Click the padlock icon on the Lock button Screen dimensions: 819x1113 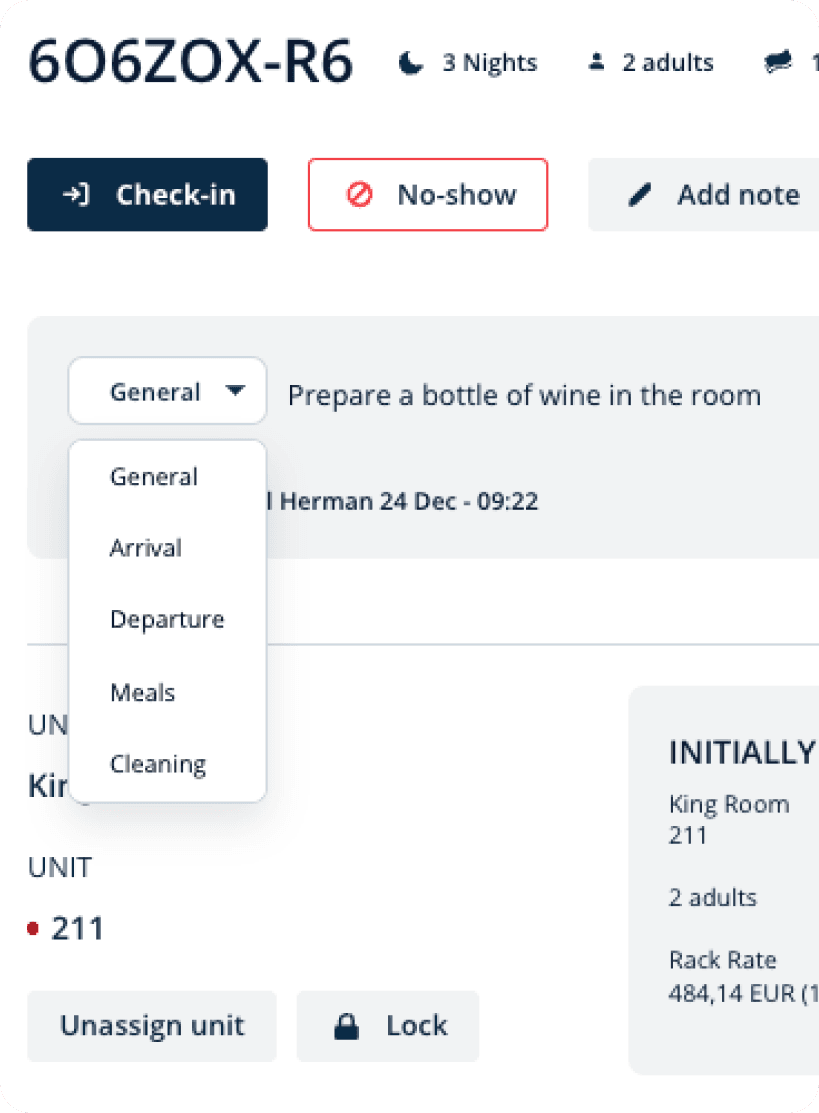(x=346, y=1026)
